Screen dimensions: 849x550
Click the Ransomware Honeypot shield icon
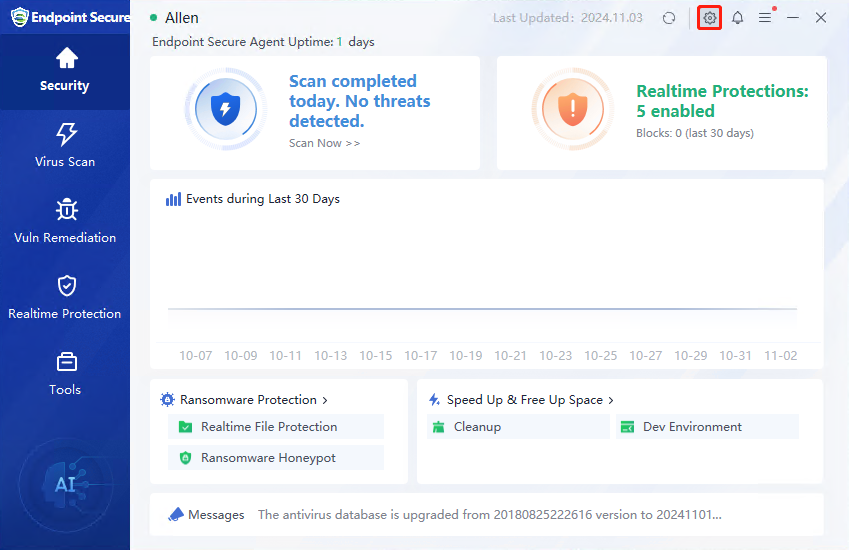coord(185,458)
